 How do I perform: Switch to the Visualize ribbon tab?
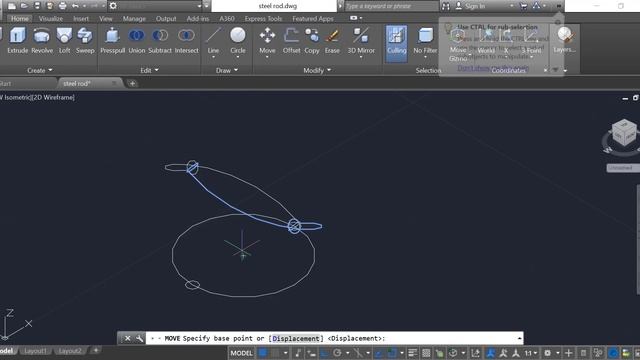(x=51, y=18)
